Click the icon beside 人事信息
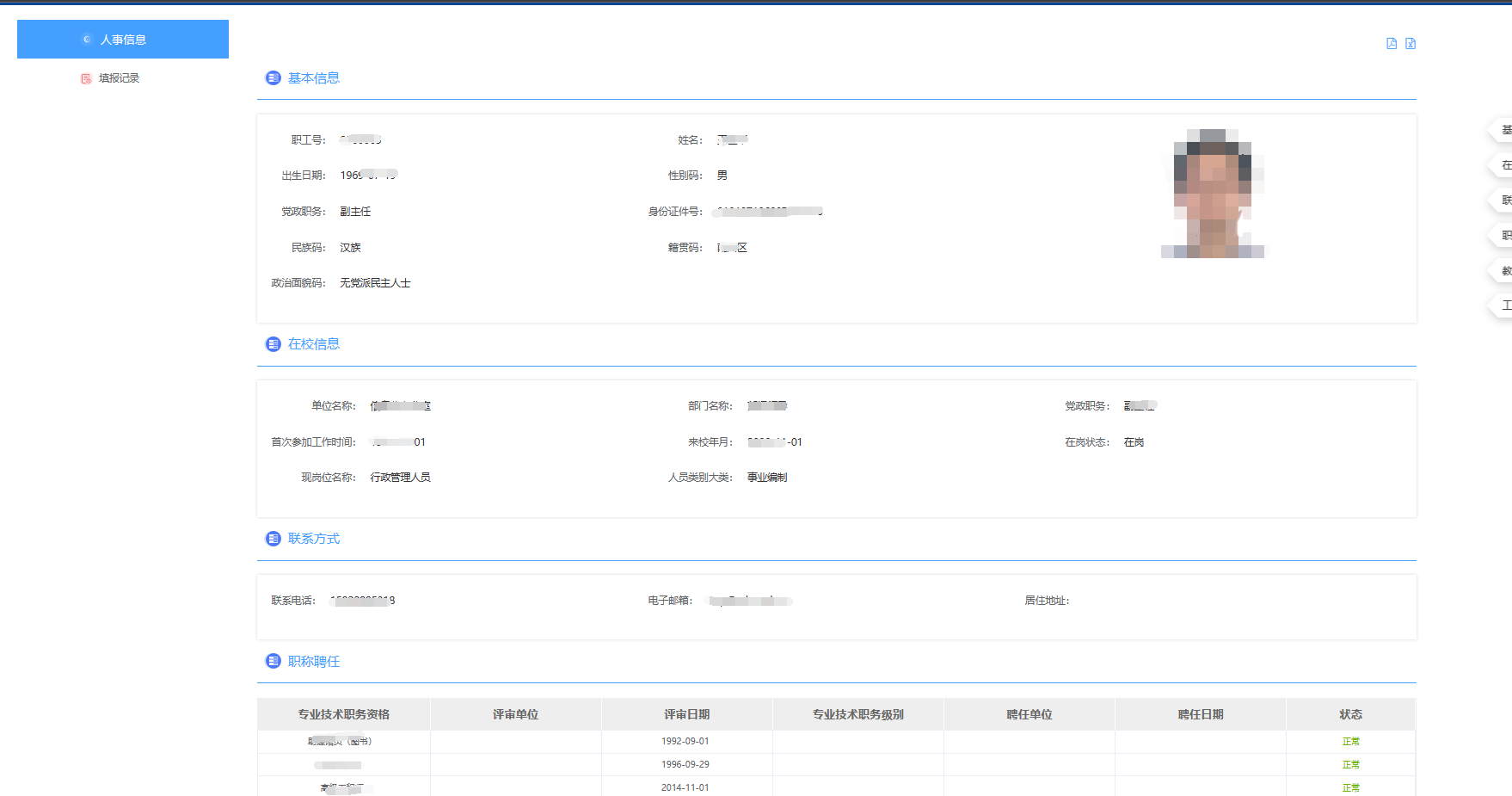This screenshot has height=796, width=1512. tap(87, 40)
